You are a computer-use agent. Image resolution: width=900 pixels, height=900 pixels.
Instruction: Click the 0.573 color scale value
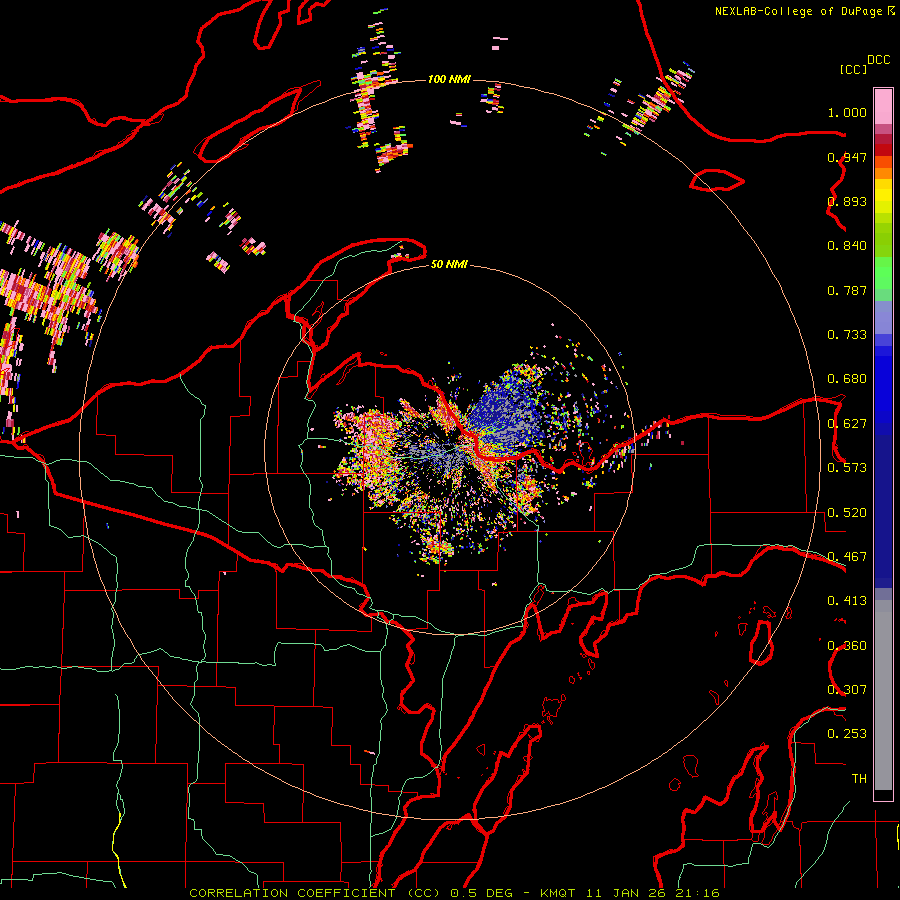[847, 468]
